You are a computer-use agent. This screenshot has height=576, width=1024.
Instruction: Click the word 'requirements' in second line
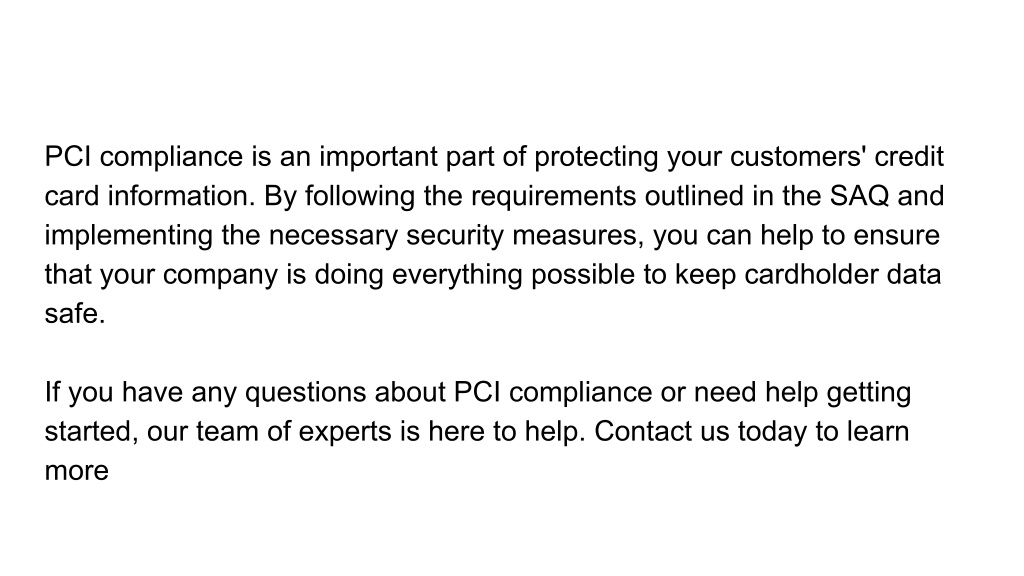point(553,197)
